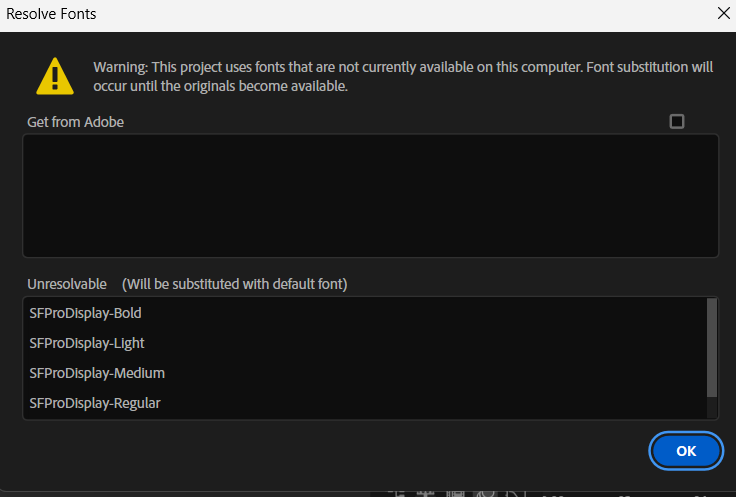Click the Unresolvable section label
This screenshot has width=736, height=497.
click(67, 284)
